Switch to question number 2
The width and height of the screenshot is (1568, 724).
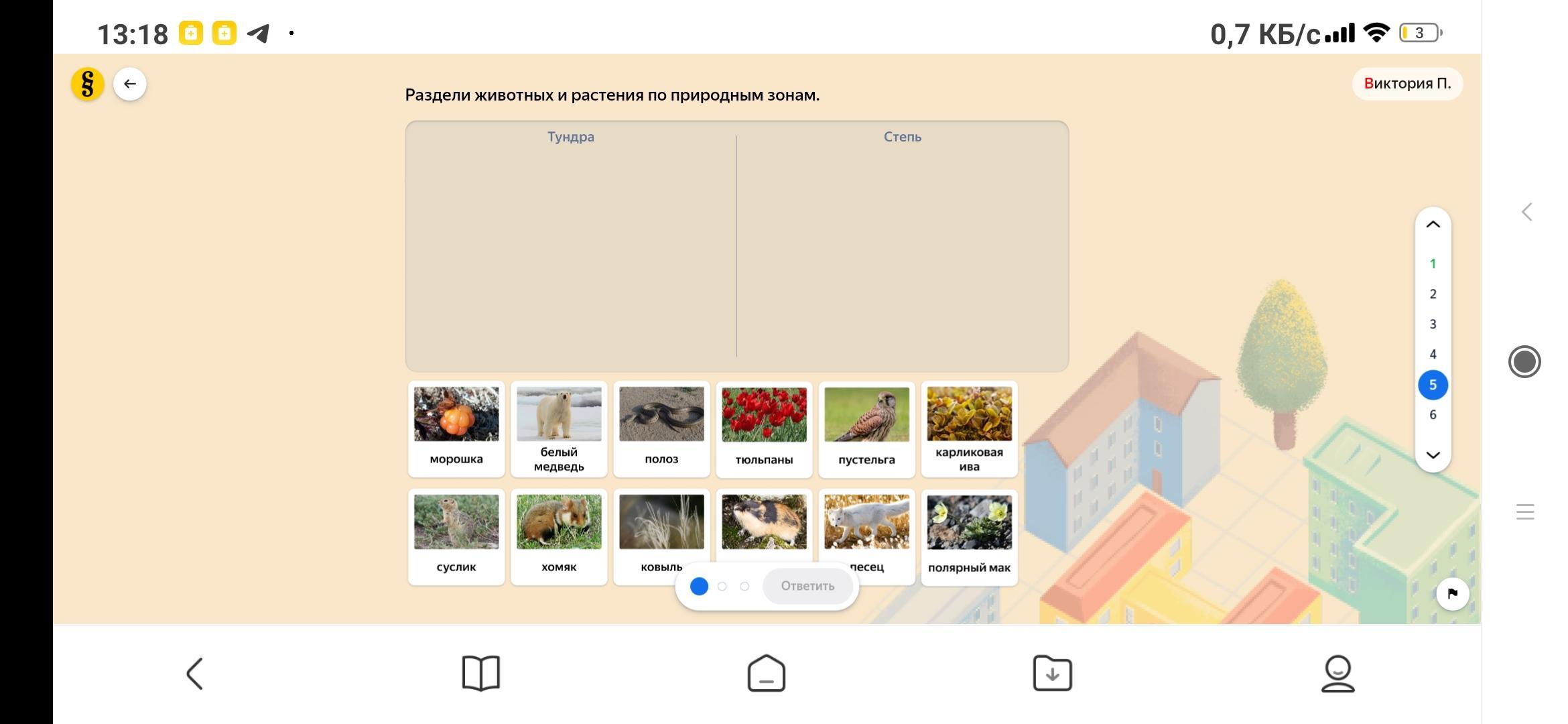(1433, 294)
